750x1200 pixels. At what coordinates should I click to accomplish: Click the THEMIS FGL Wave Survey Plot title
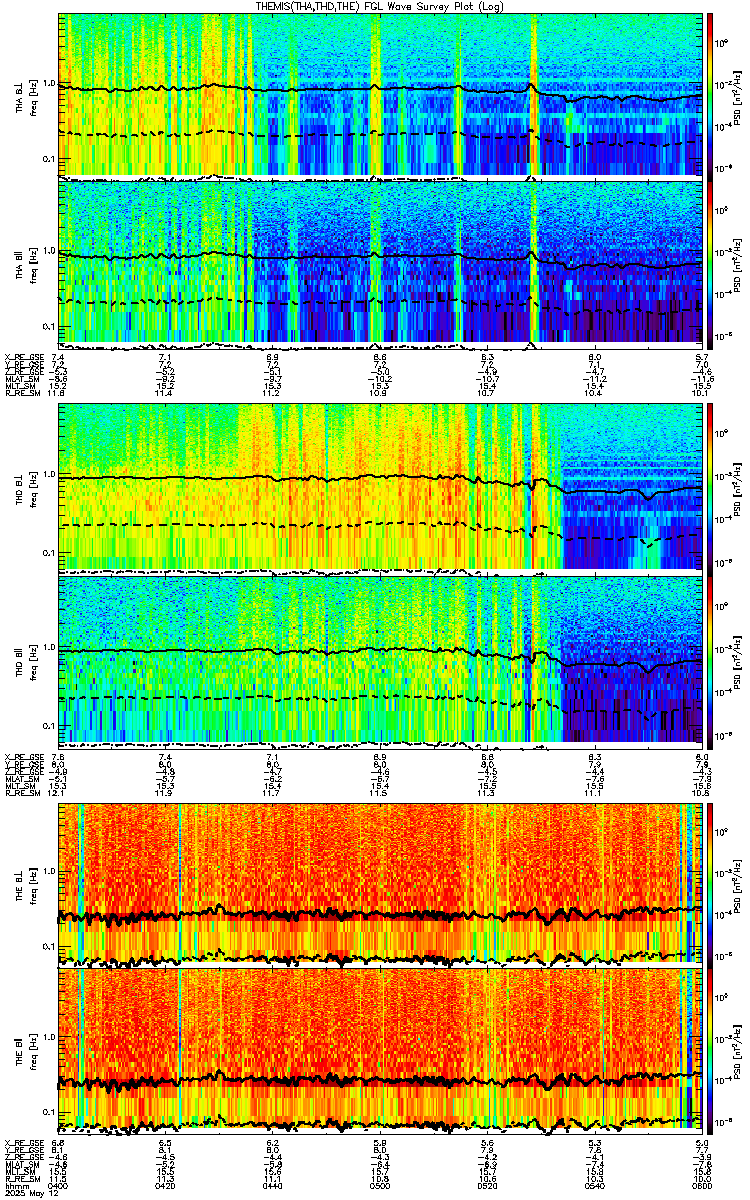pyautogui.click(x=381, y=6)
